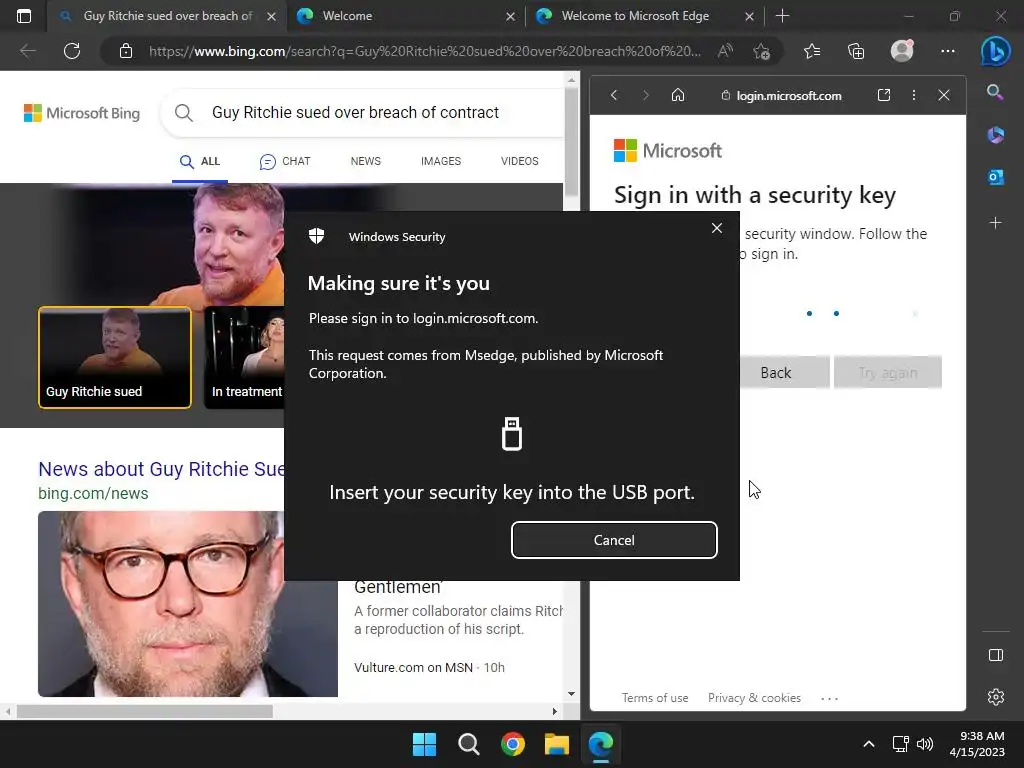Open the Favorites list

pyautogui.click(x=812, y=51)
